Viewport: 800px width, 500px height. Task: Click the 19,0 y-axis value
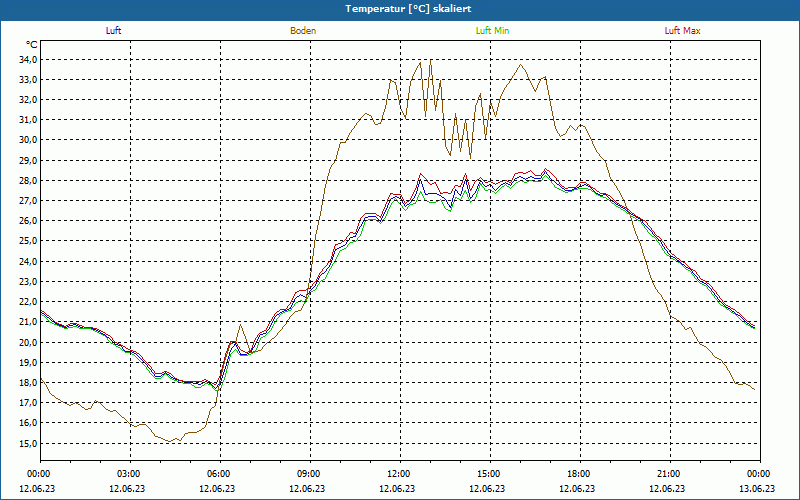28,363
